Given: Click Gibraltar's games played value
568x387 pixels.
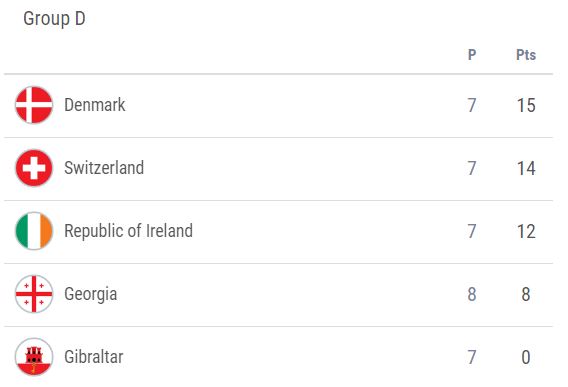Looking at the screenshot, I should (x=472, y=357).
